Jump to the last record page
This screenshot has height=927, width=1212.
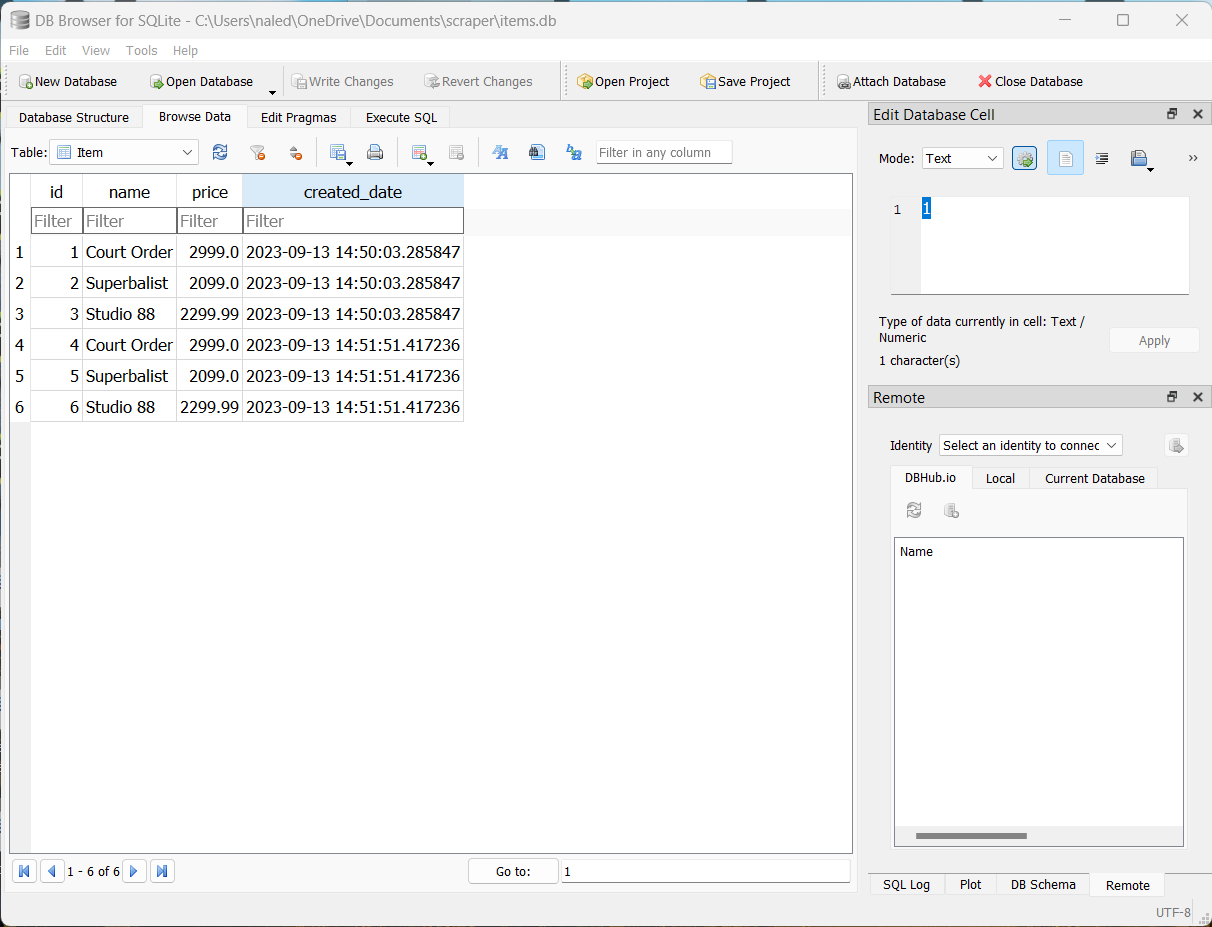162,871
